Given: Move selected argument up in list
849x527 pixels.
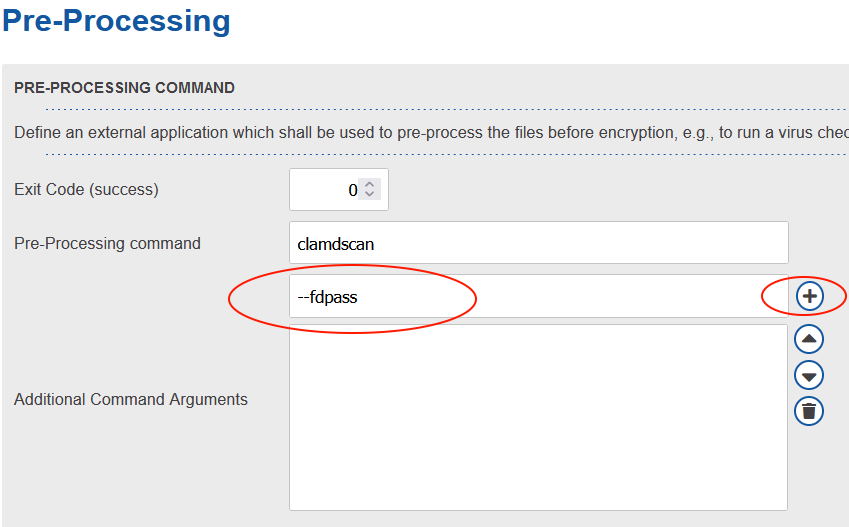Looking at the screenshot, I should [809, 339].
